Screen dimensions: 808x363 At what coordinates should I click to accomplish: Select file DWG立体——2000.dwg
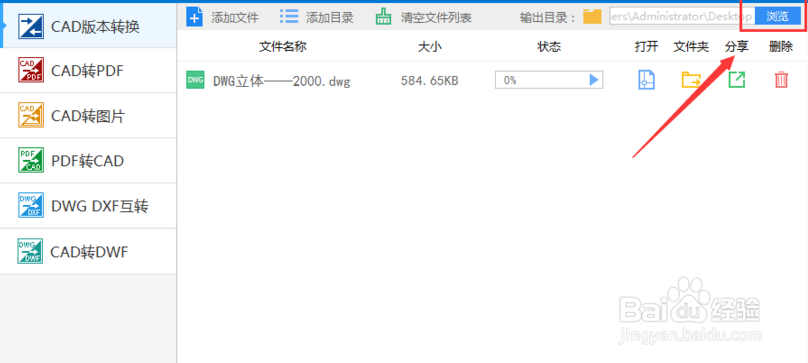tap(282, 81)
